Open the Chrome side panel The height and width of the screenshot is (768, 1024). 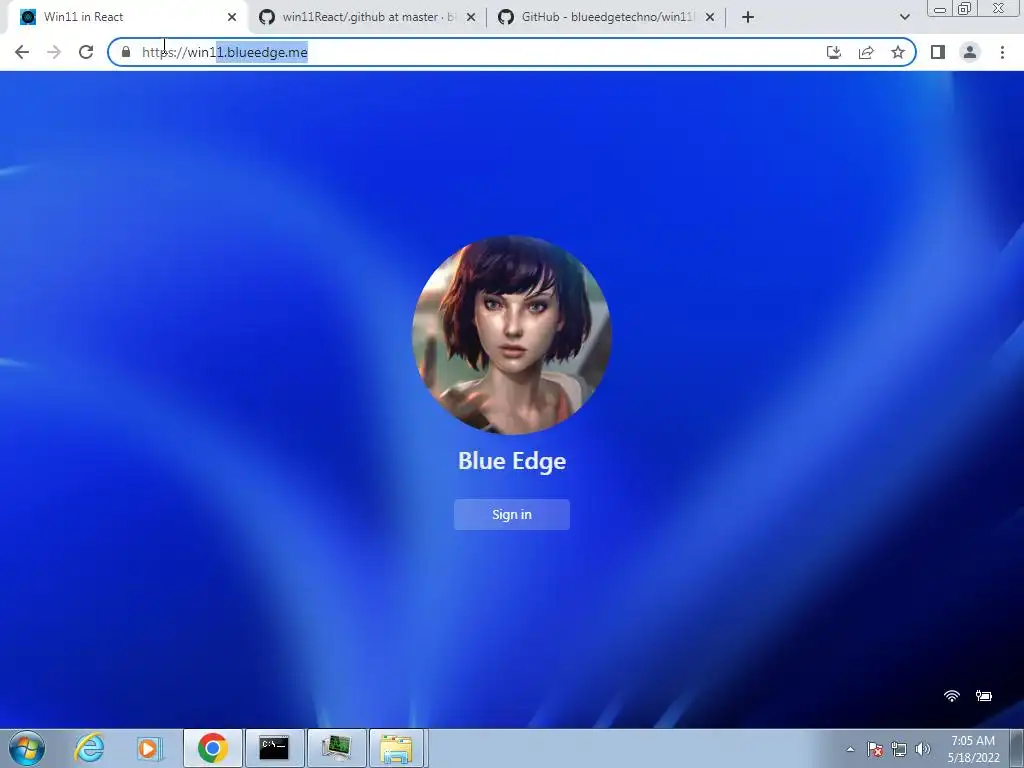pyautogui.click(x=938, y=52)
